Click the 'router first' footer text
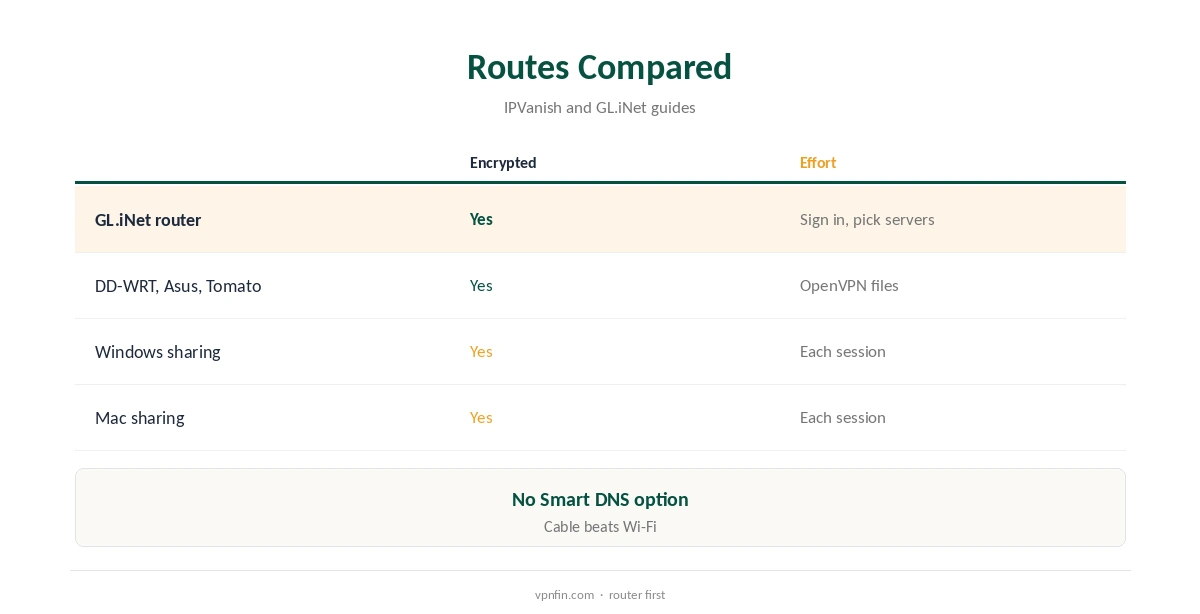1200x614 pixels. (x=637, y=594)
